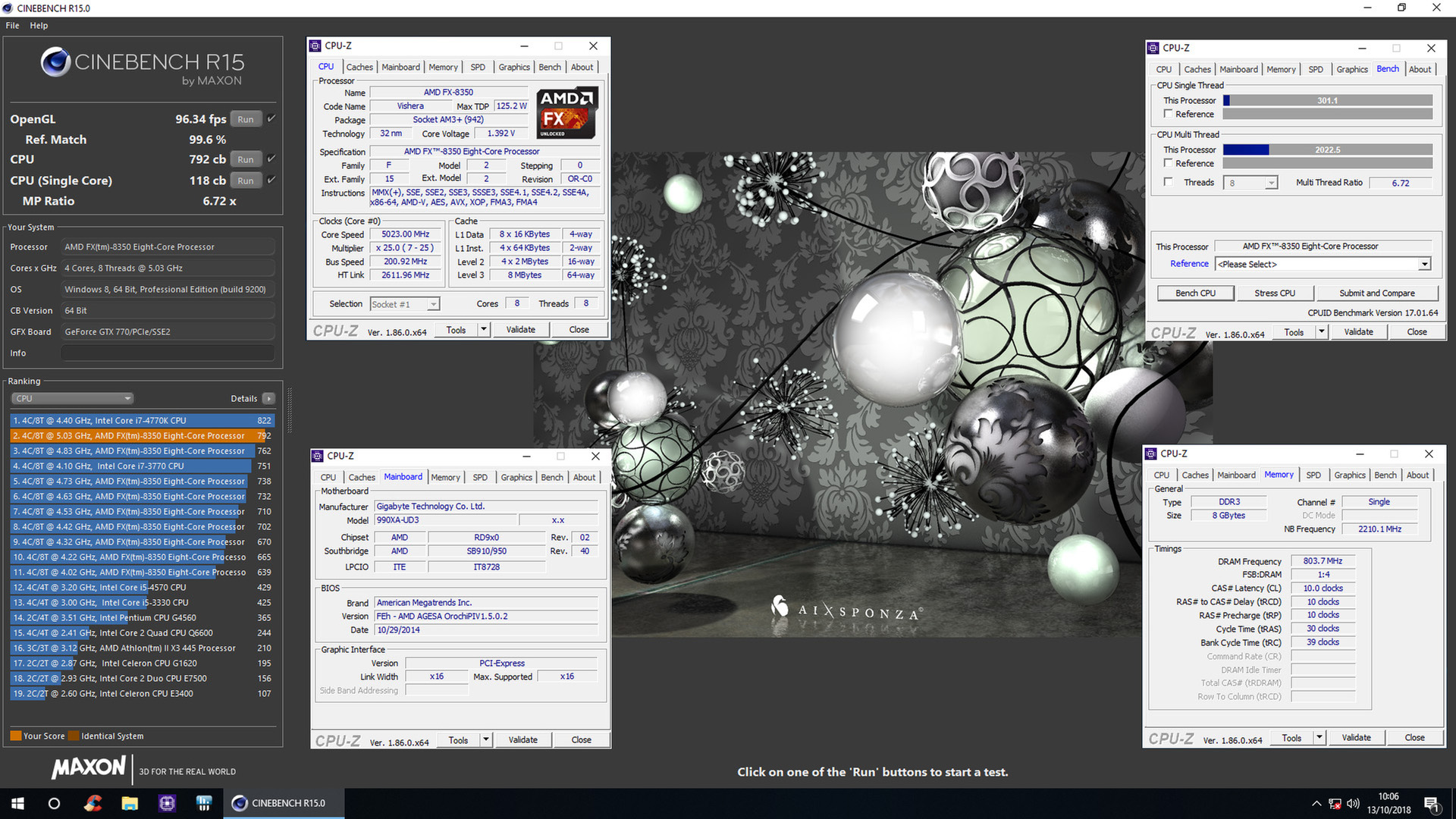Click the Windows Start button
The width and height of the screenshot is (1456, 819).
(18, 803)
